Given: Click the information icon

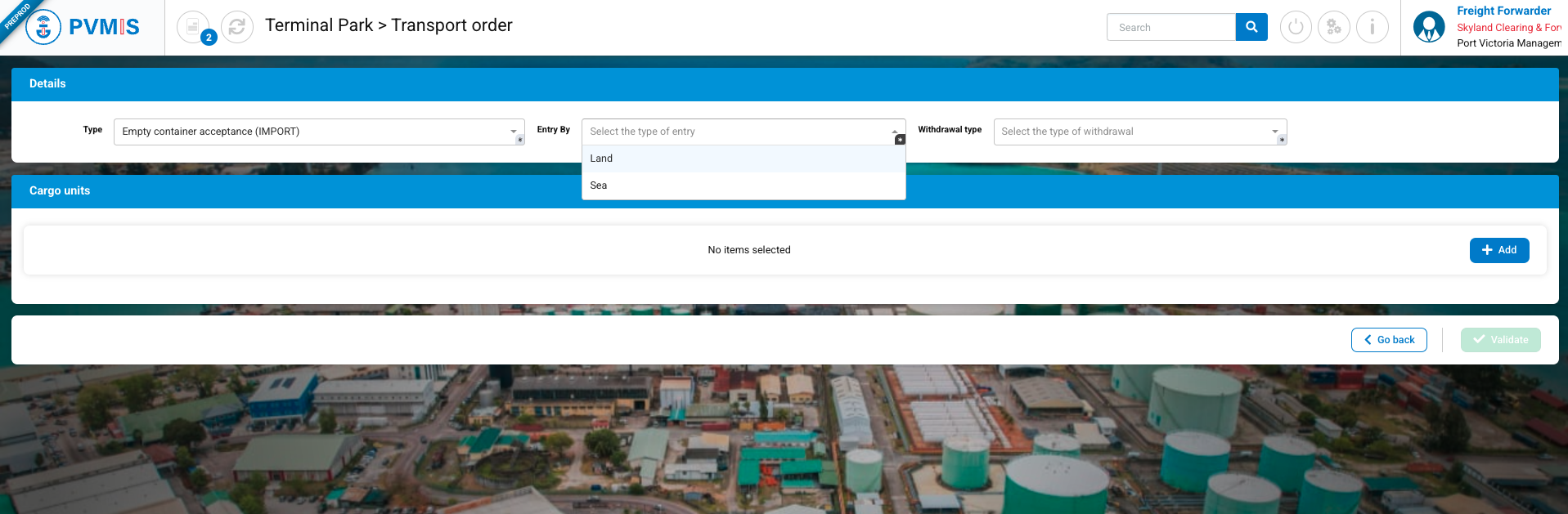Looking at the screenshot, I should click(x=1372, y=27).
